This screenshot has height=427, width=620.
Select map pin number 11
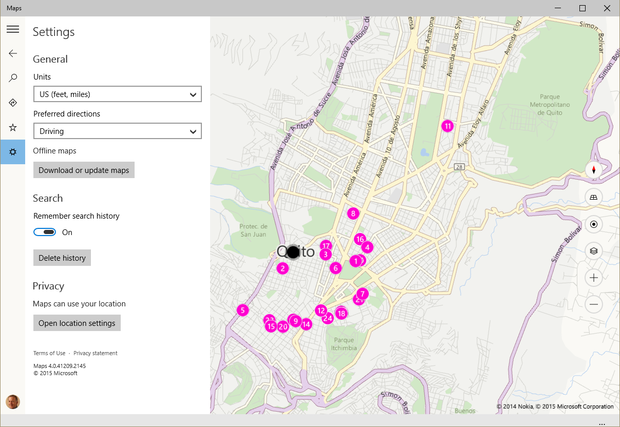coord(447,126)
